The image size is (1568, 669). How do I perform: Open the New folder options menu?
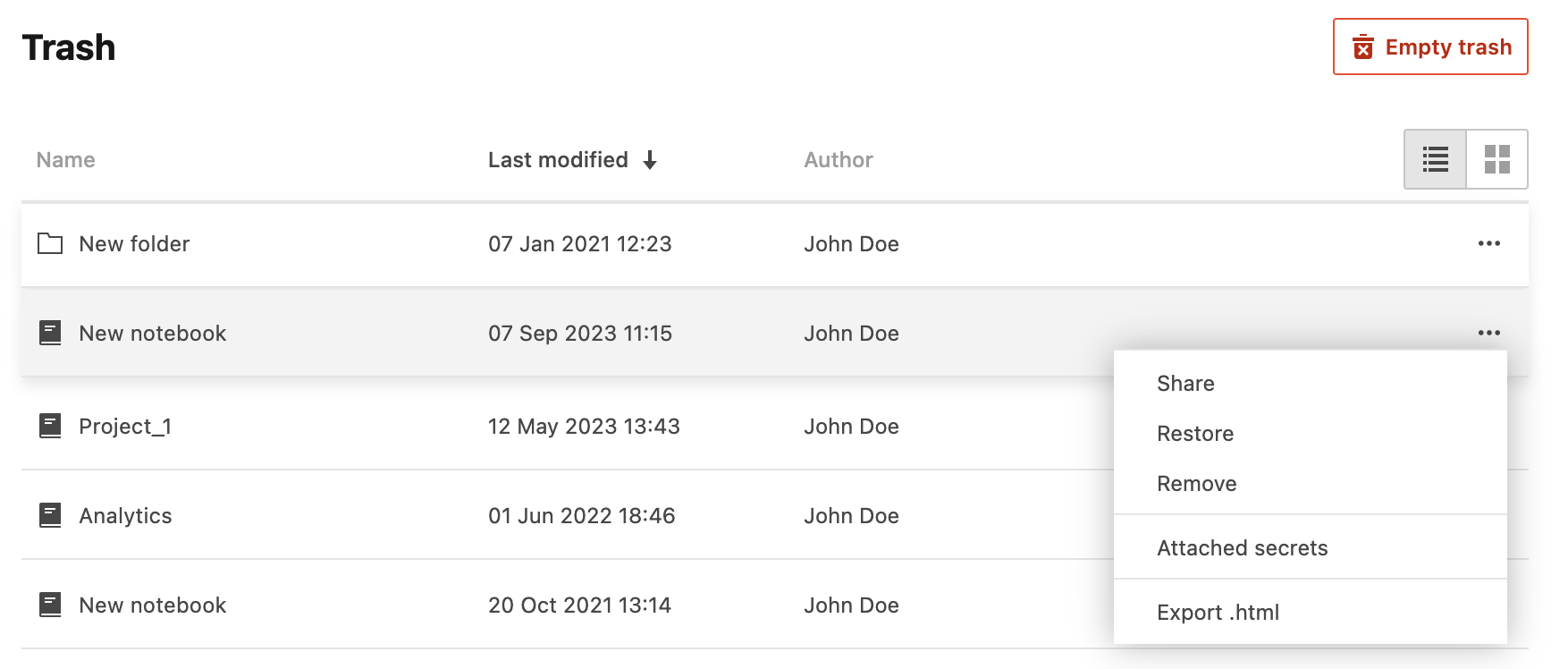(1488, 243)
